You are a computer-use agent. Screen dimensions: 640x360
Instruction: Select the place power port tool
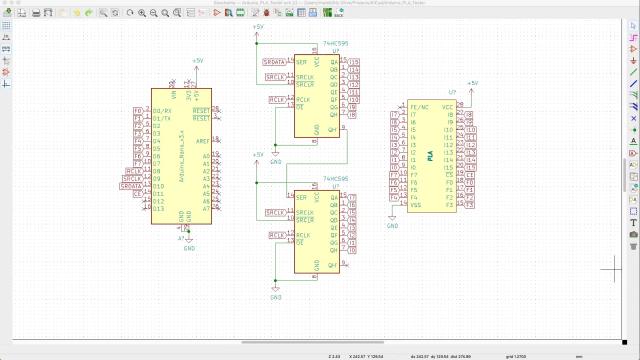point(633,61)
